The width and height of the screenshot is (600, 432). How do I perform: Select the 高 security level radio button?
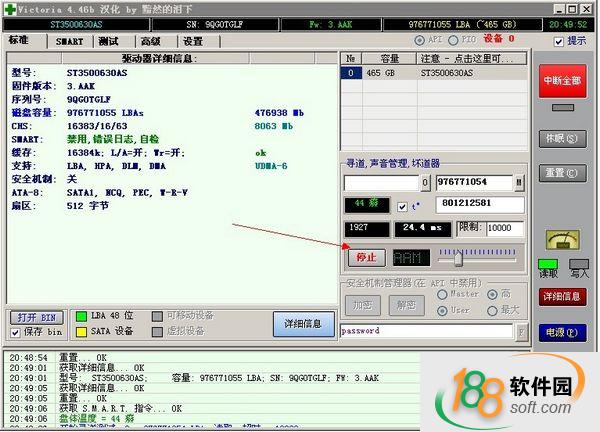coord(492,294)
